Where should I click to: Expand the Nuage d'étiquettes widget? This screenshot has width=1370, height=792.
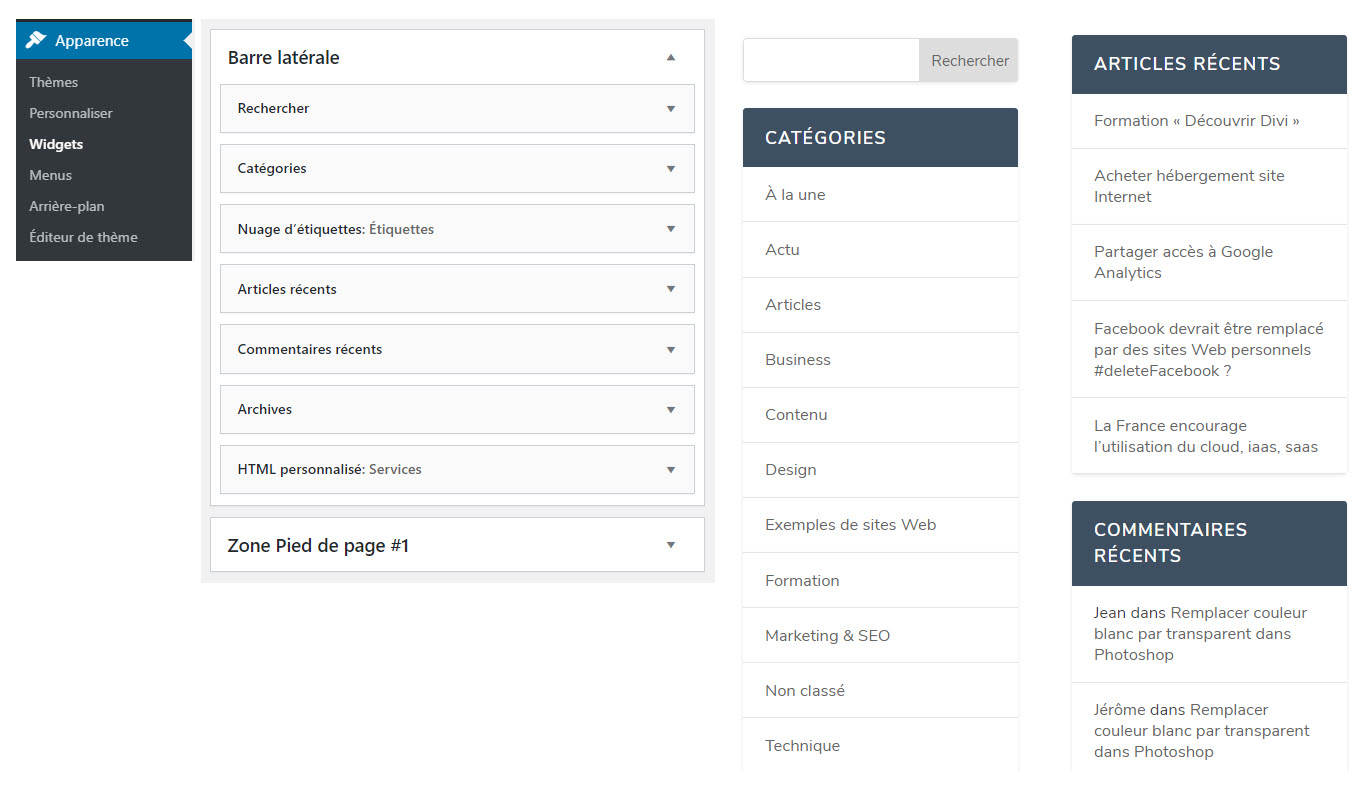tap(671, 229)
